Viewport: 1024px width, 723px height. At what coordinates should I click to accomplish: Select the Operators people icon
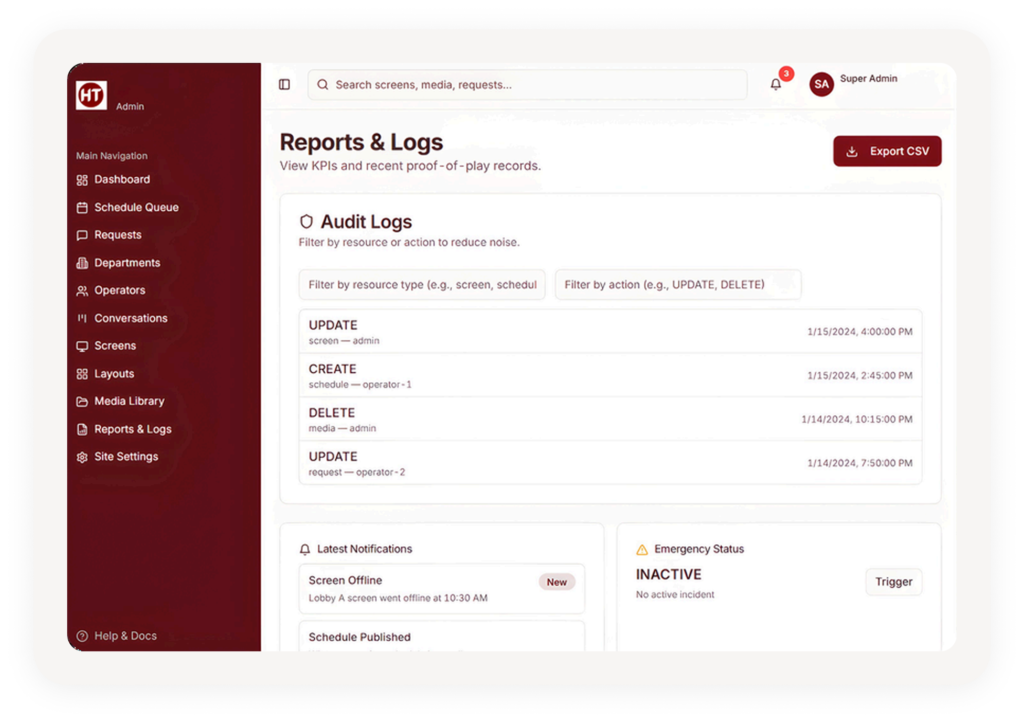pyautogui.click(x=82, y=291)
